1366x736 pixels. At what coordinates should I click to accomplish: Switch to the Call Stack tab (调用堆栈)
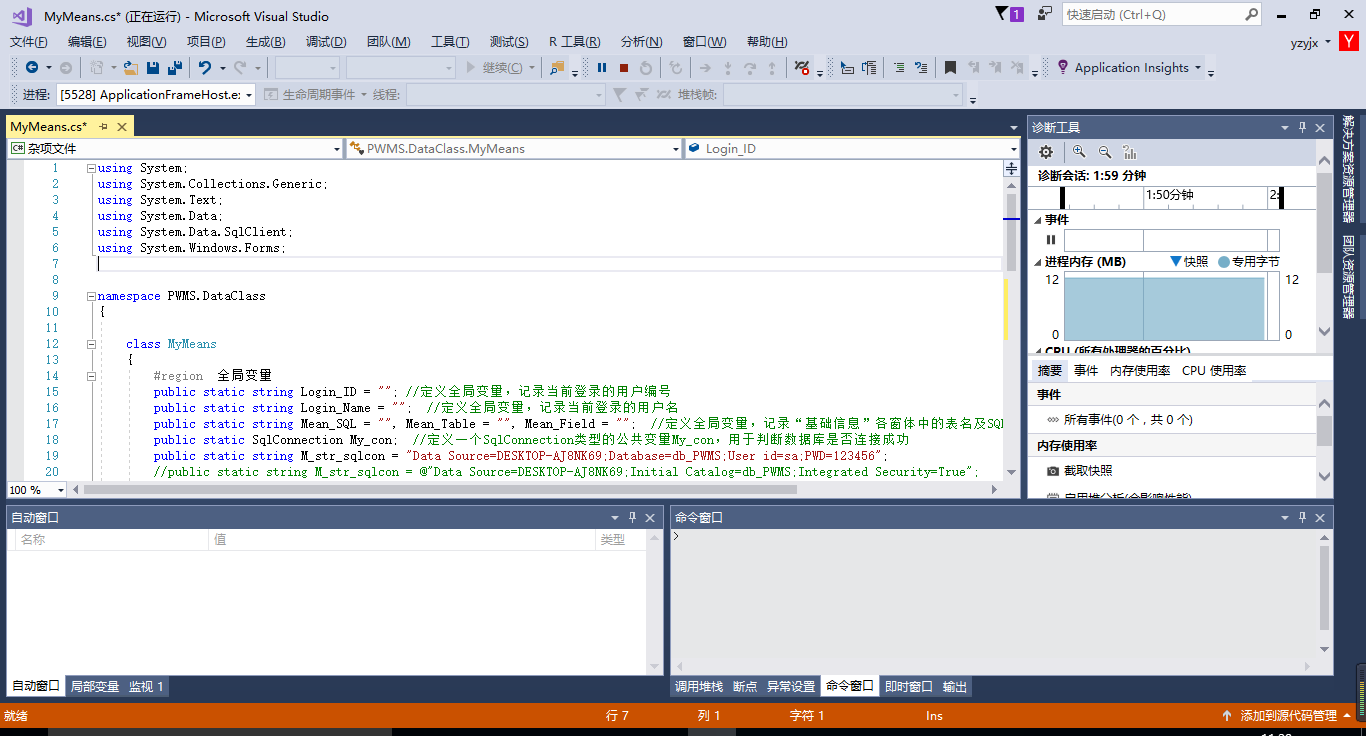[699, 686]
